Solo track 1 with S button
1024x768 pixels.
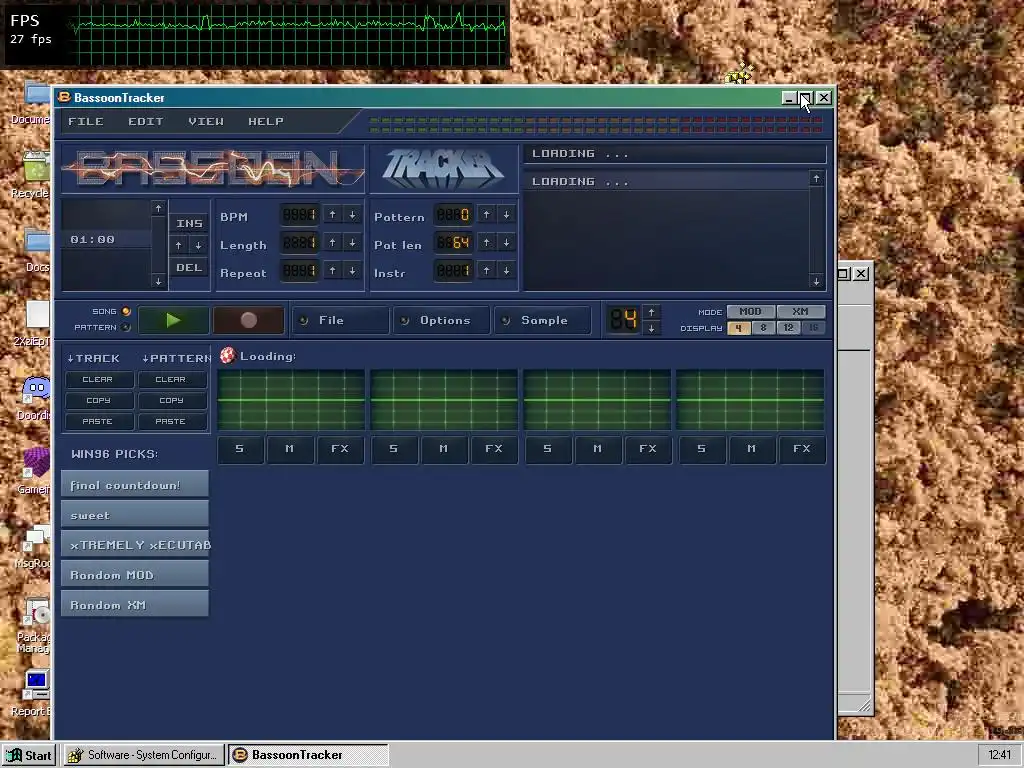240,449
